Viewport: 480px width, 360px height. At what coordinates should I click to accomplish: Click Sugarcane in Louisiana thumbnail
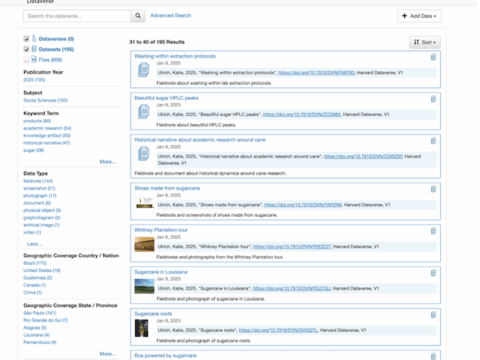pyautogui.click(x=144, y=286)
